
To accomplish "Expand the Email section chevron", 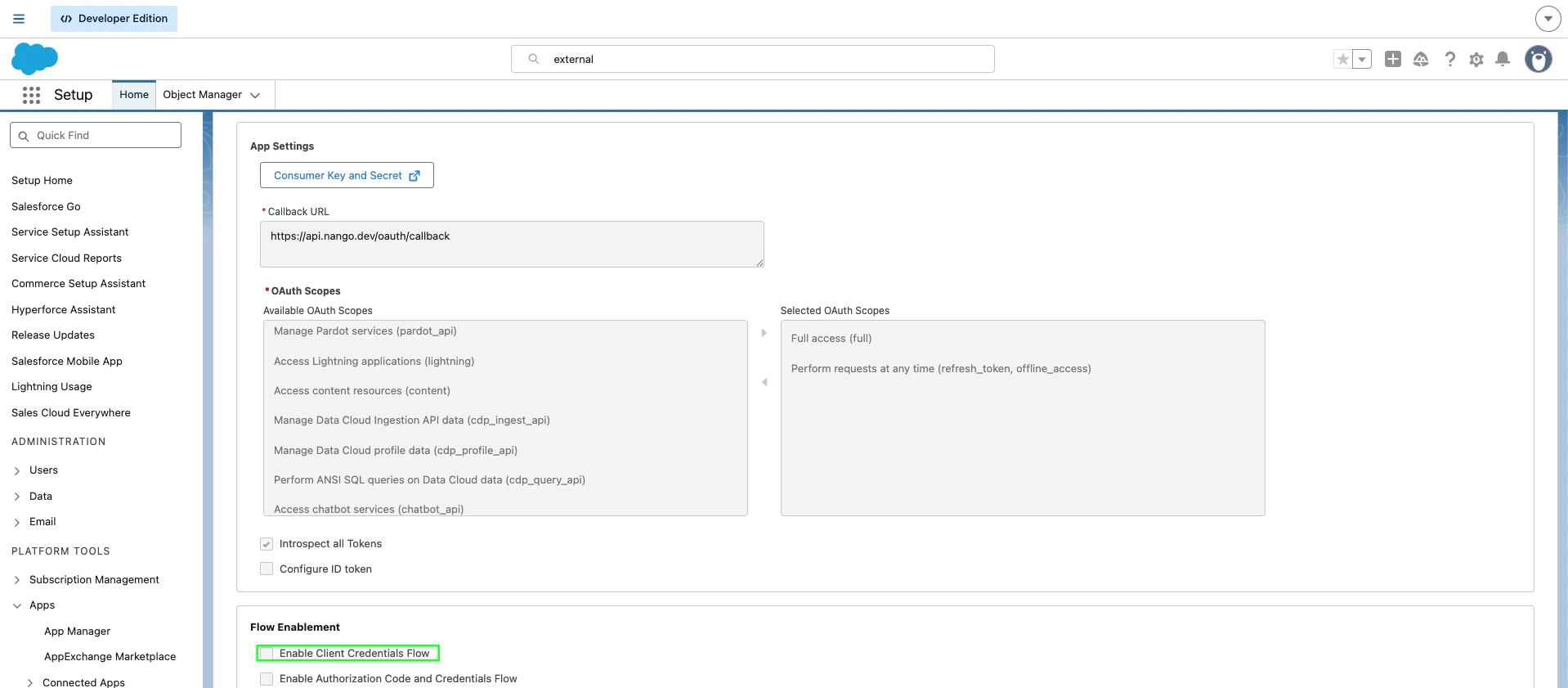I will (x=17, y=523).
